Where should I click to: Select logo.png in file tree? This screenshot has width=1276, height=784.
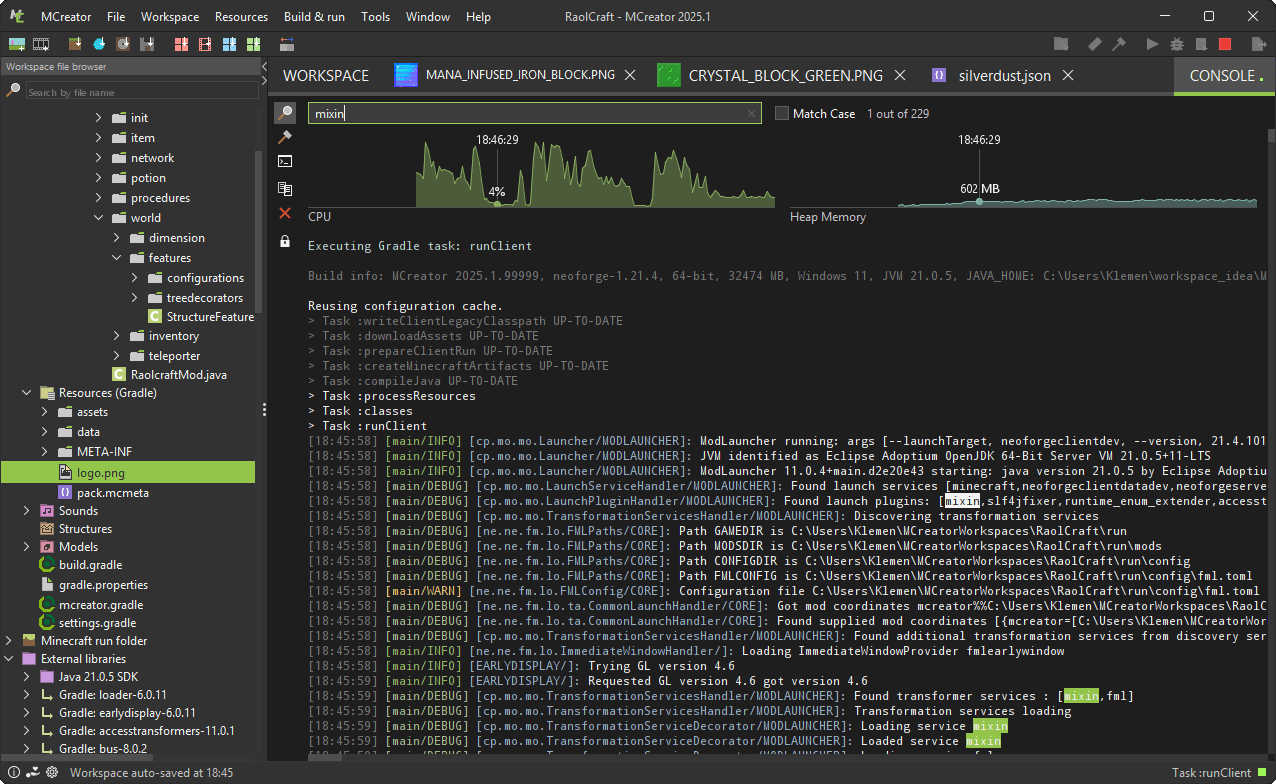coord(127,472)
